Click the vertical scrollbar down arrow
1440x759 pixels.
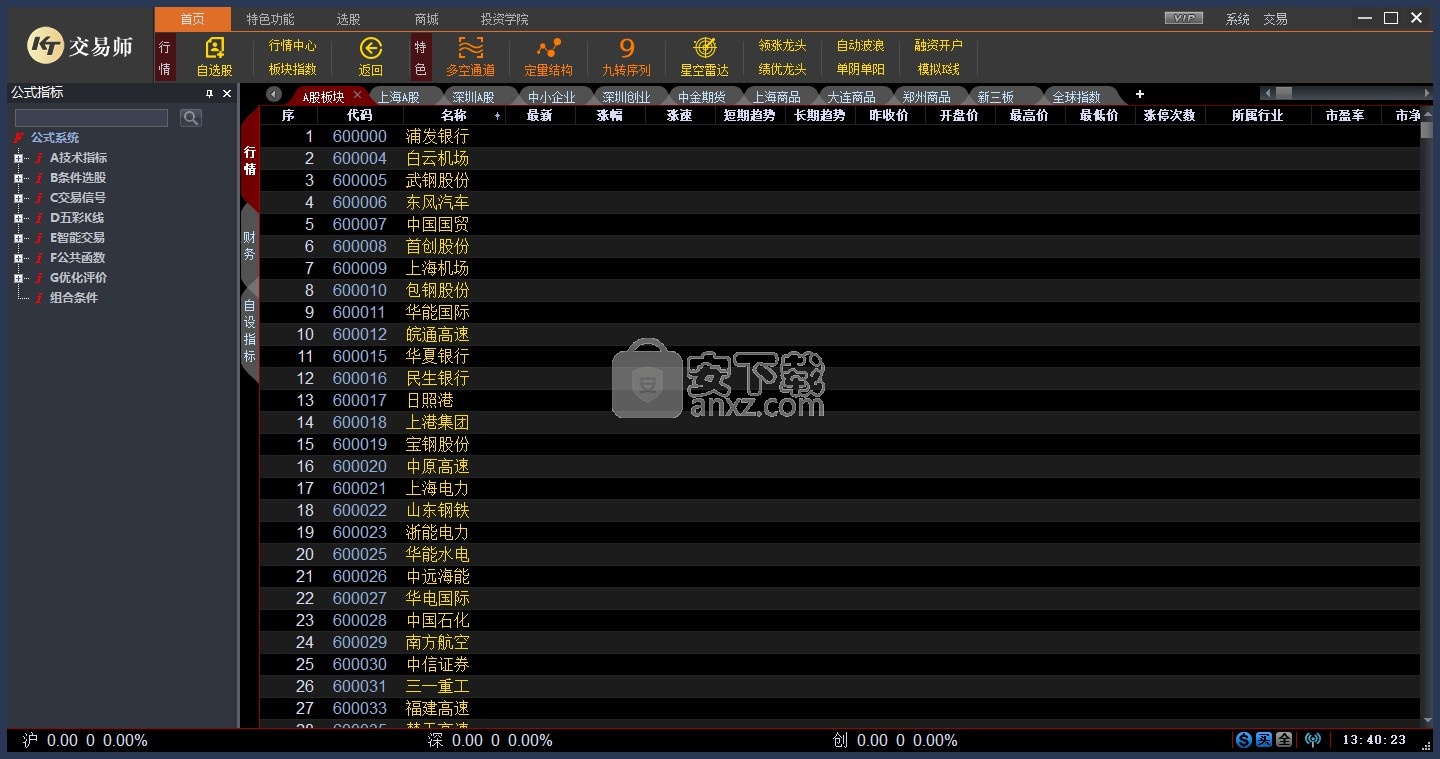1427,720
